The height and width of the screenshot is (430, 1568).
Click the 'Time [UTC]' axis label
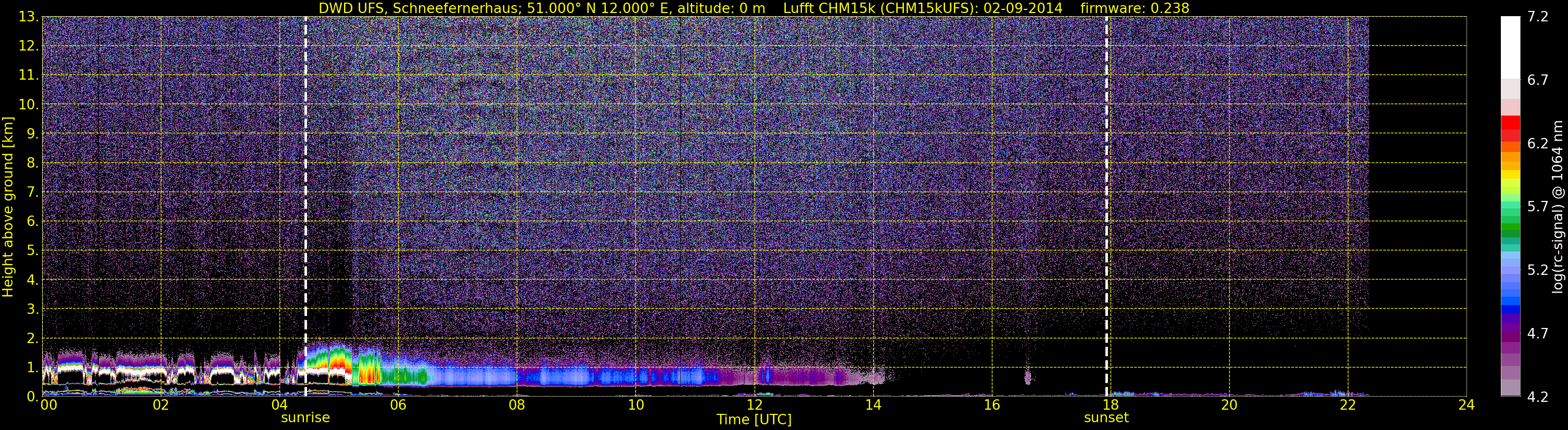(754, 420)
